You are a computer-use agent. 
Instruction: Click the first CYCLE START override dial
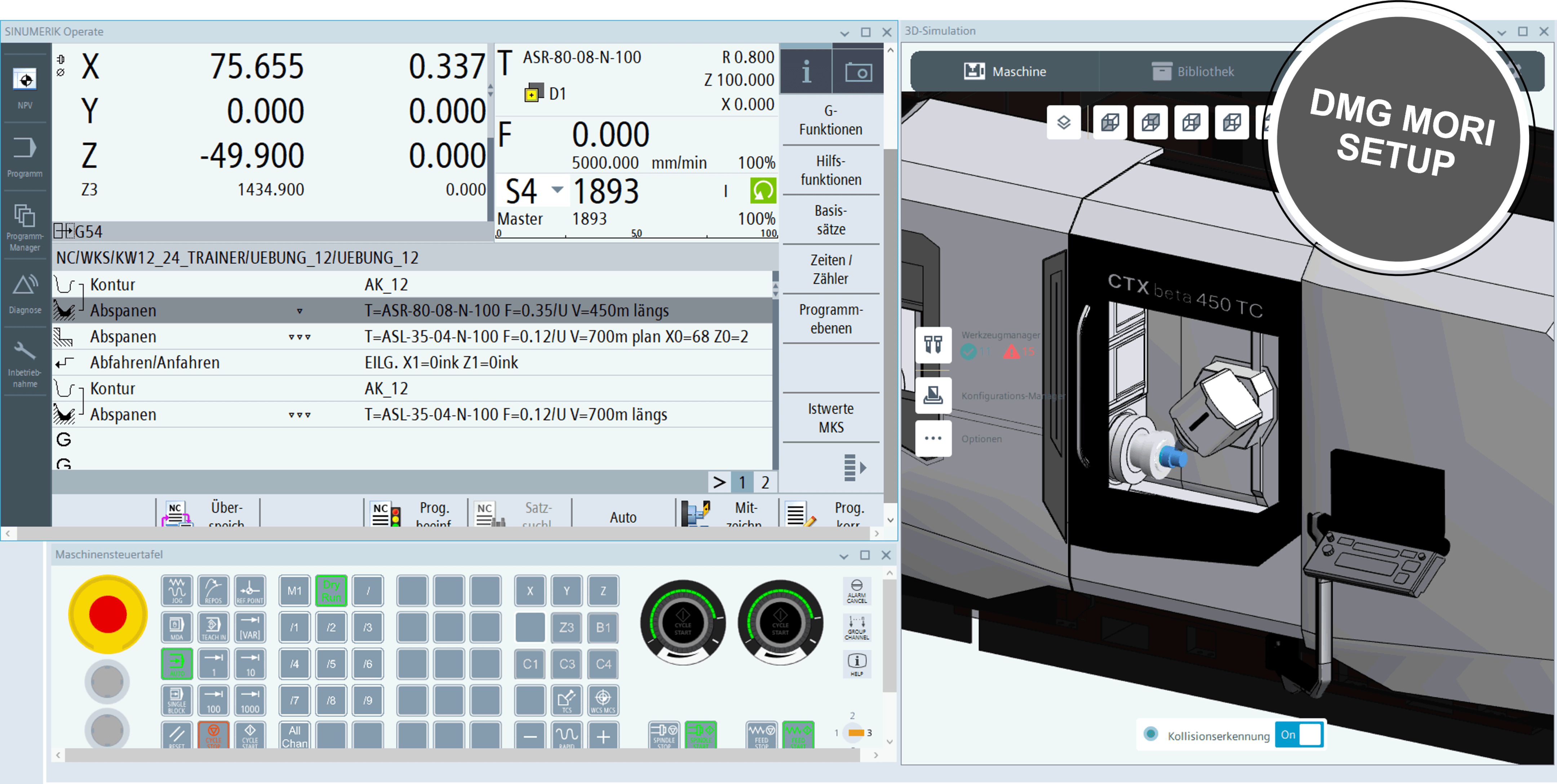(x=682, y=622)
